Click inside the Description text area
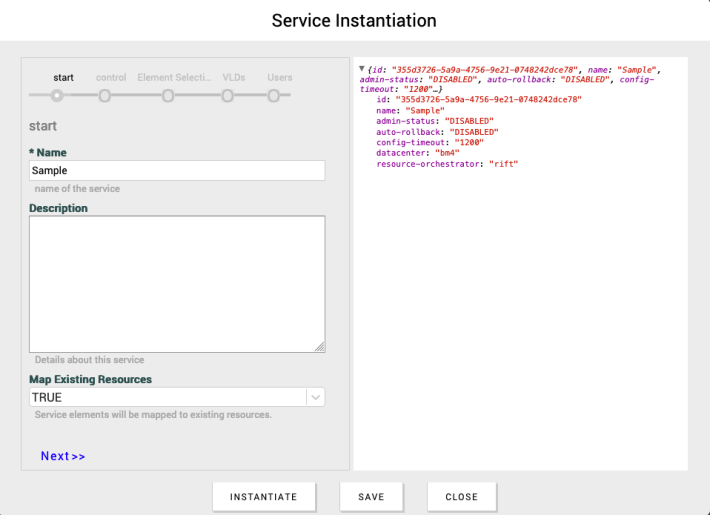 177,283
